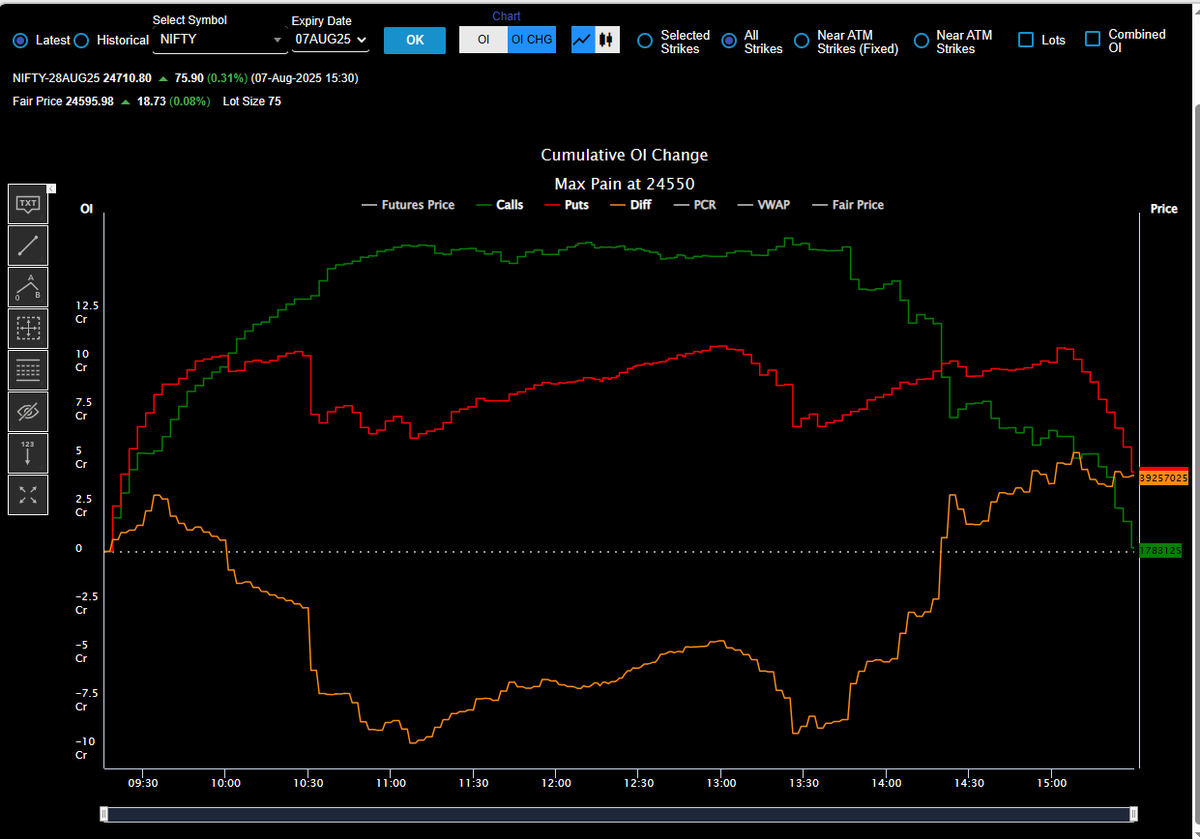Stay on the OI CHG tab
This screenshot has width=1200, height=839.
[x=531, y=39]
